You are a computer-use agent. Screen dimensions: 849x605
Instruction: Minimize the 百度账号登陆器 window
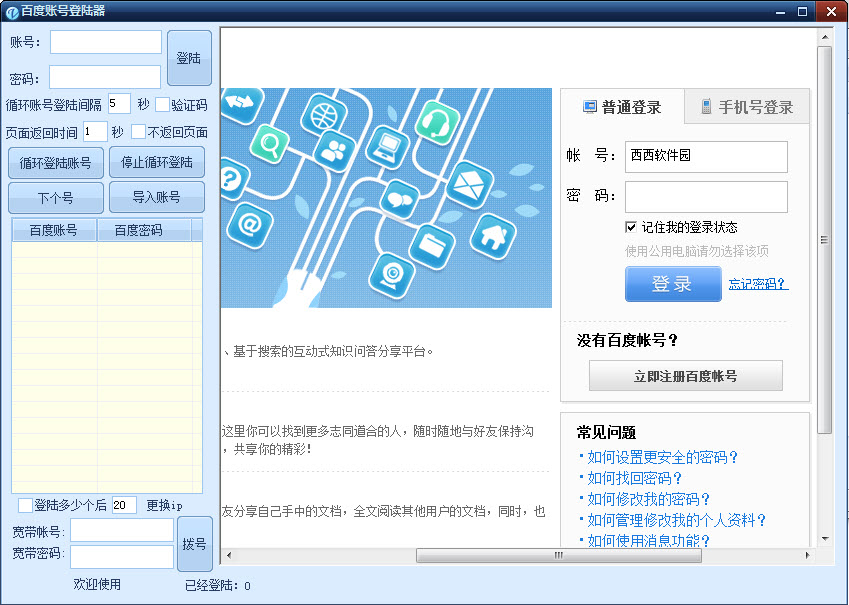click(780, 11)
